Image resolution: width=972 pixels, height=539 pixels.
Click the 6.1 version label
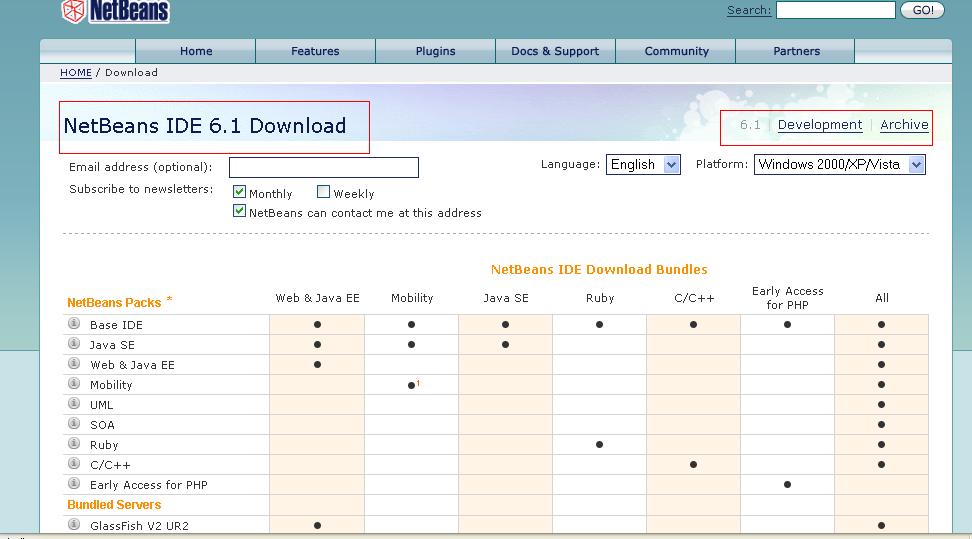[750, 125]
